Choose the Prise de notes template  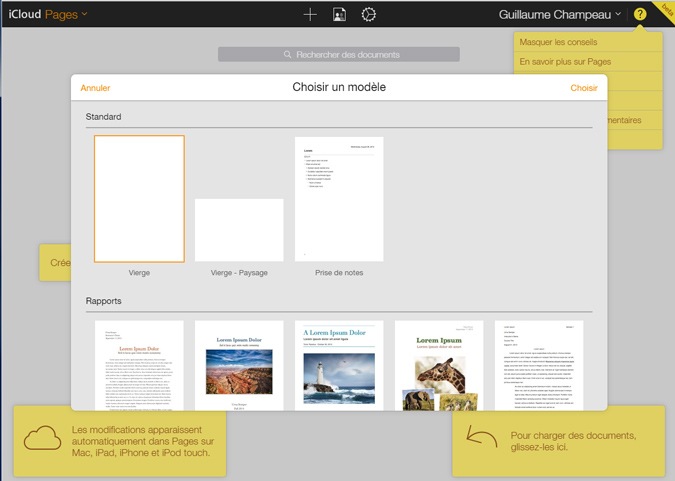(x=339, y=199)
